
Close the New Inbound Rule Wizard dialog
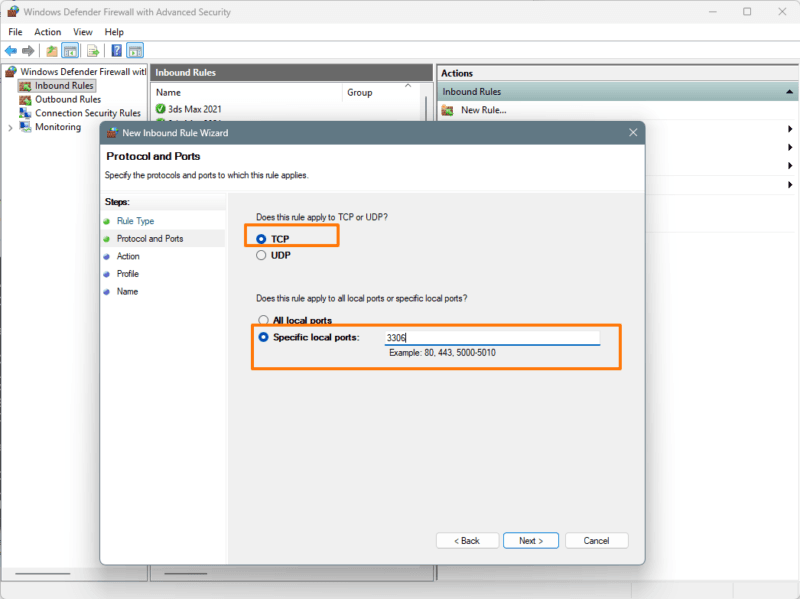[x=633, y=133]
